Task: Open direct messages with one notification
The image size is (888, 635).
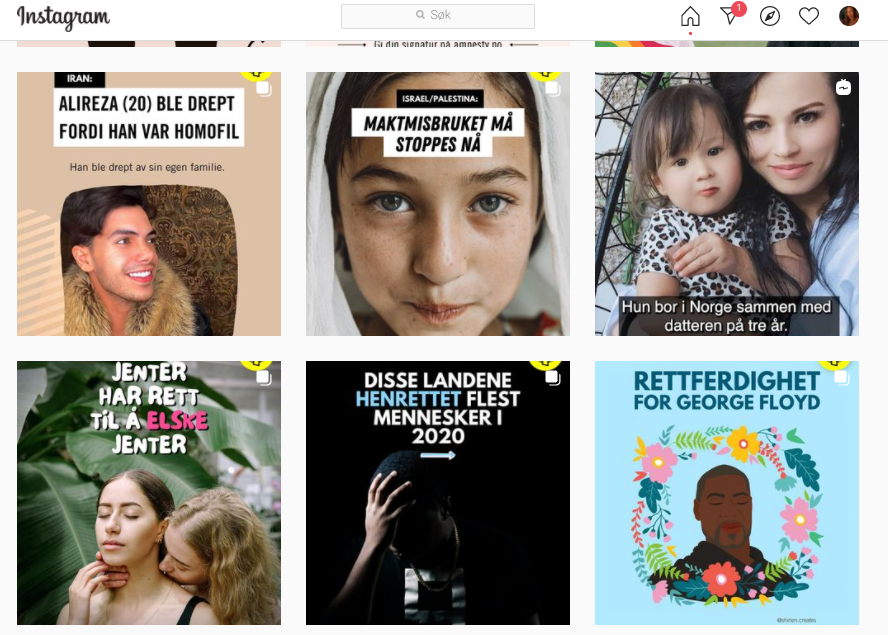Action: (x=731, y=16)
